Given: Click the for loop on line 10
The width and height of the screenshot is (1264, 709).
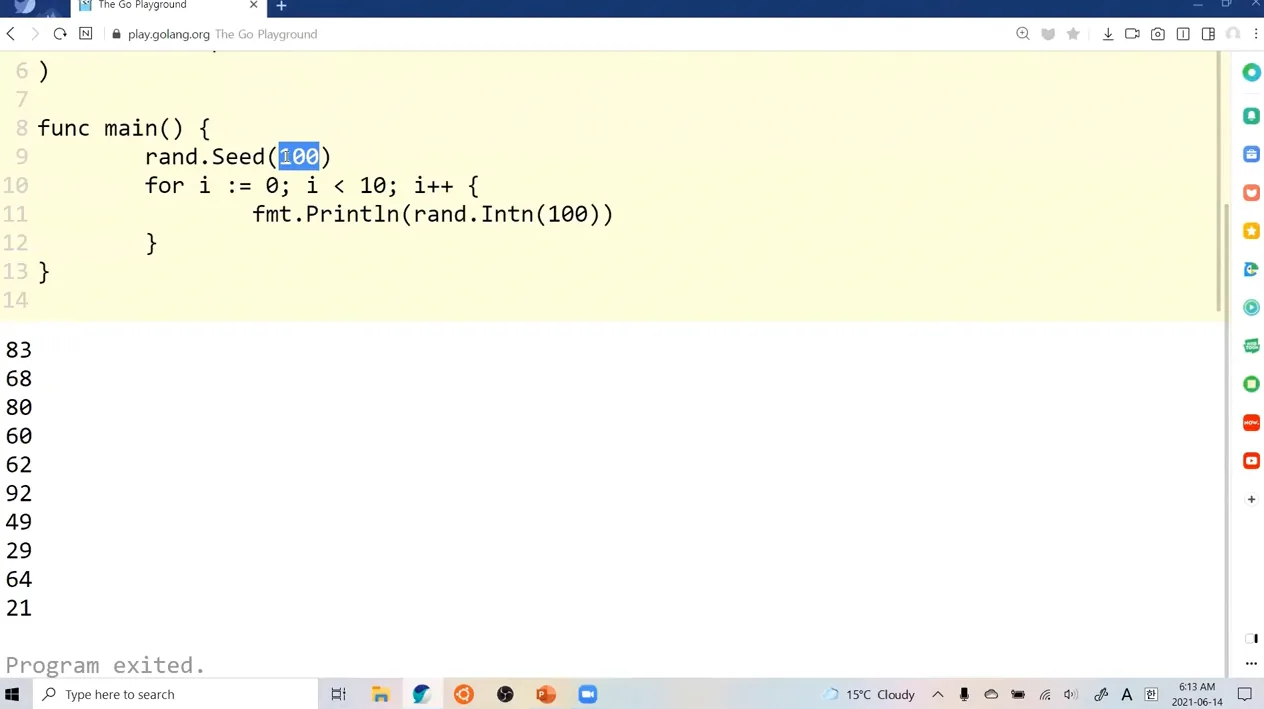Looking at the screenshot, I should pyautogui.click(x=312, y=186).
